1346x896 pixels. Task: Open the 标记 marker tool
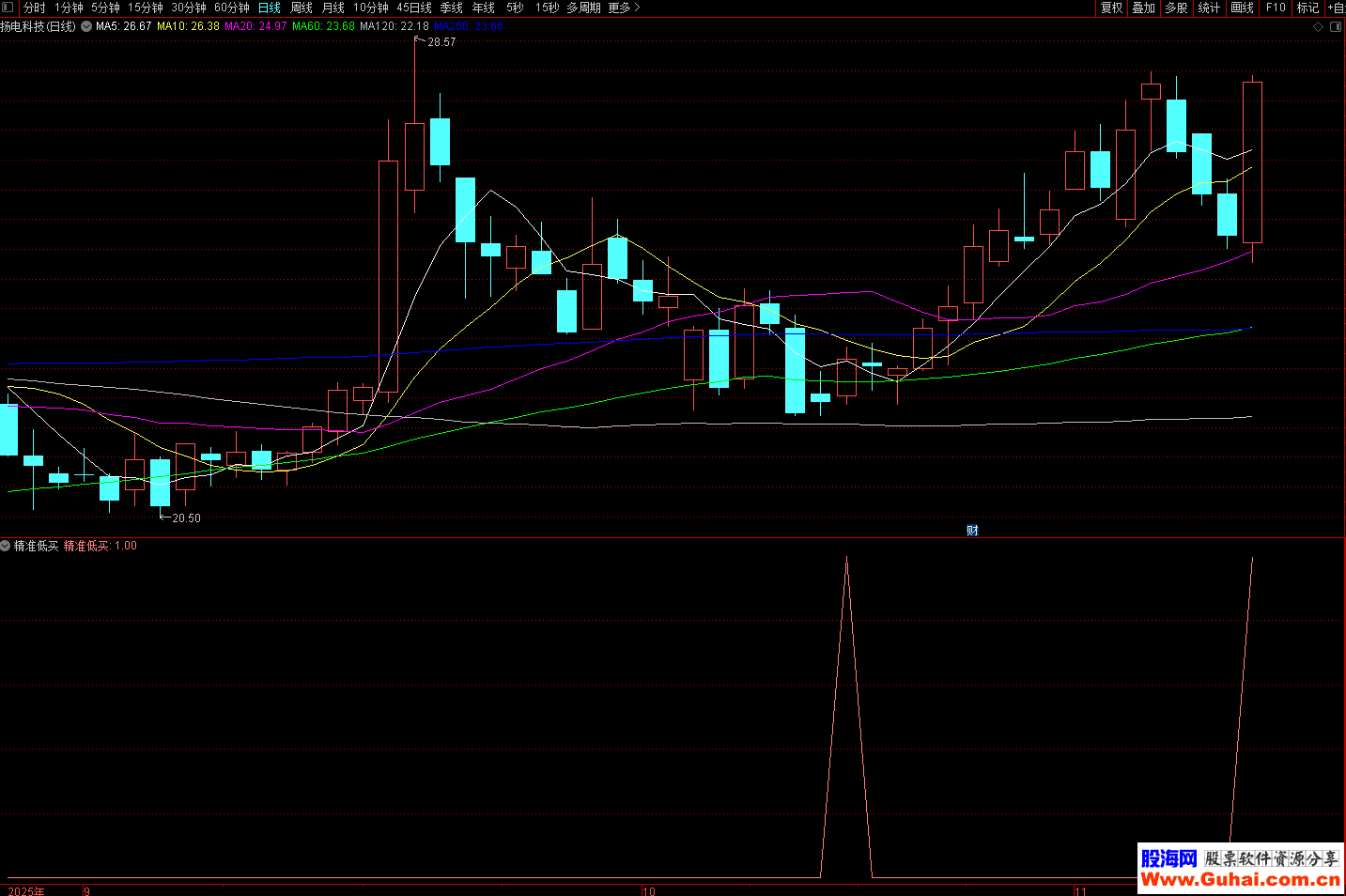pos(1307,8)
